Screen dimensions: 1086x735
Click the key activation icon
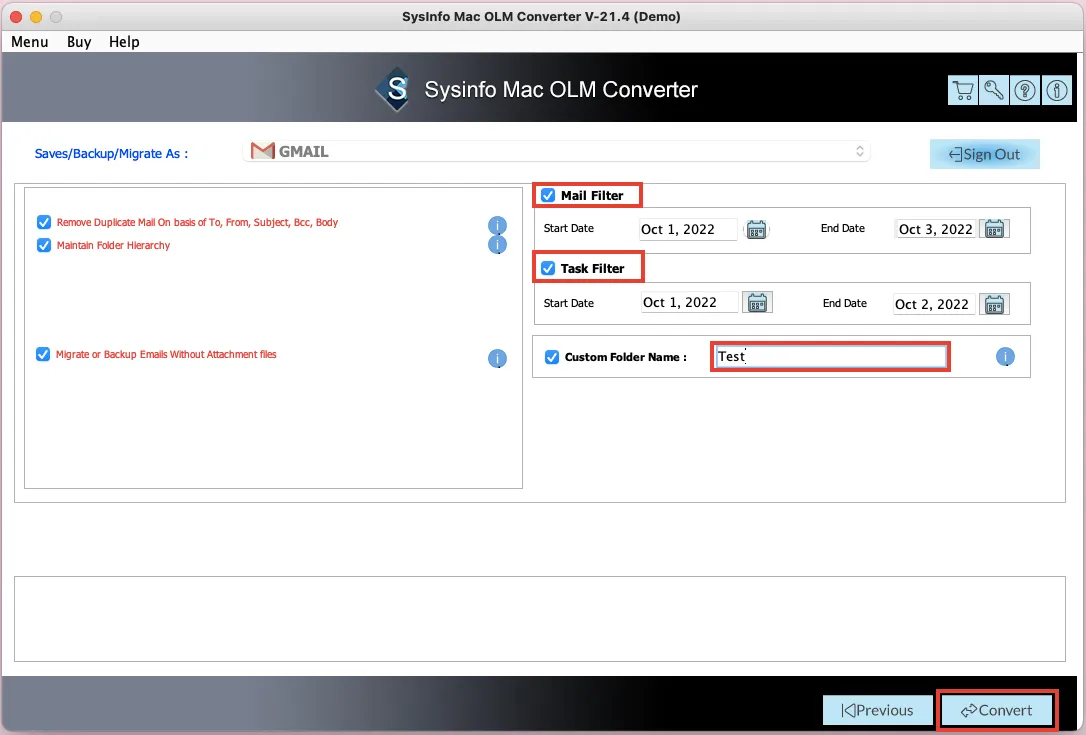pyautogui.click(x=994, y=91)
